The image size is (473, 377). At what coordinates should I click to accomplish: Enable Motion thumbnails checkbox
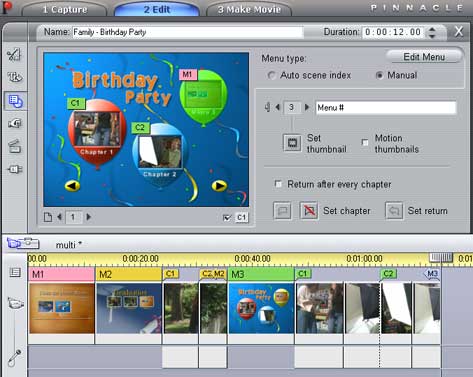click(x=365, y=143)
